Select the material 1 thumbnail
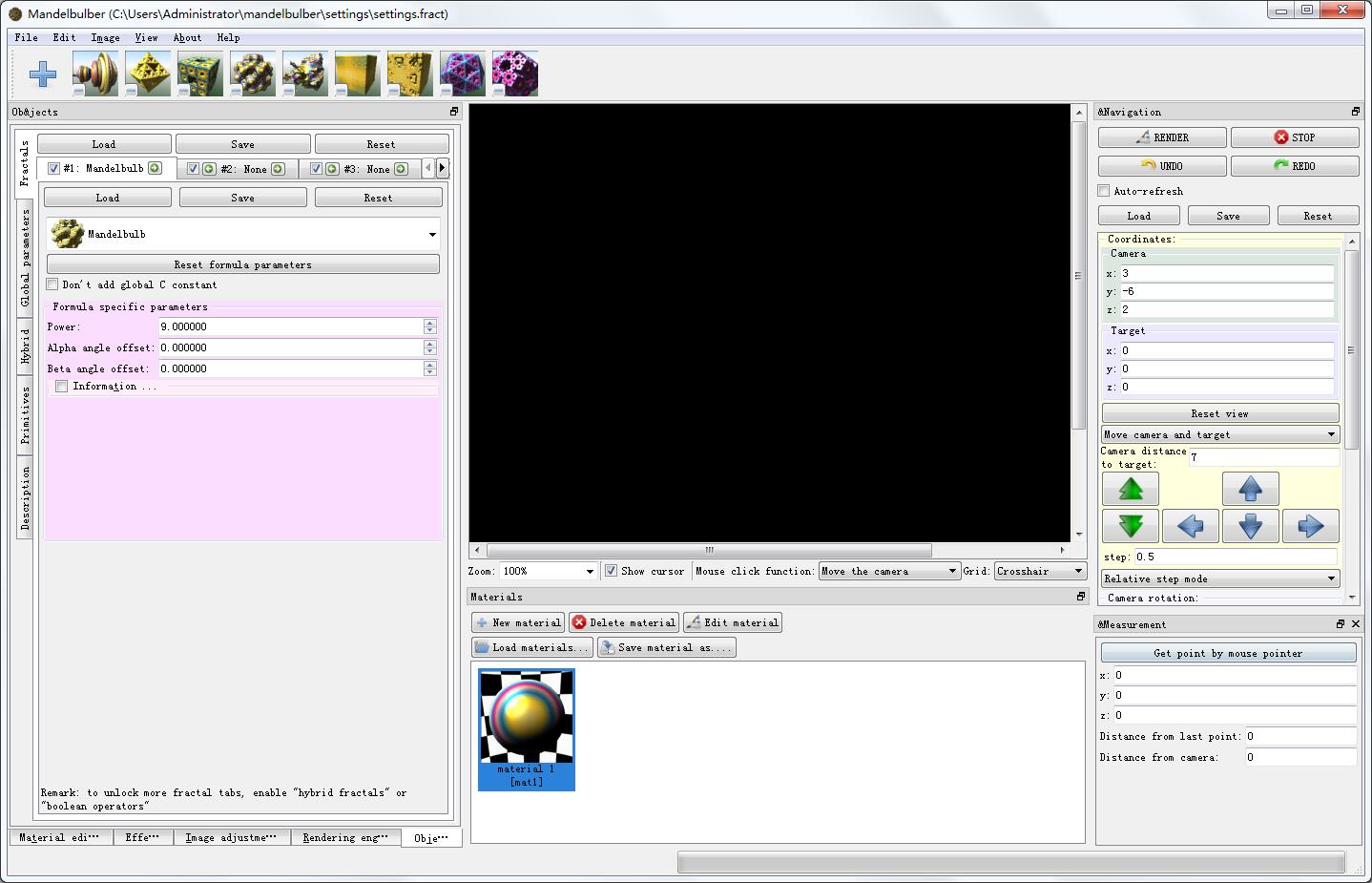 coord(527,729)
